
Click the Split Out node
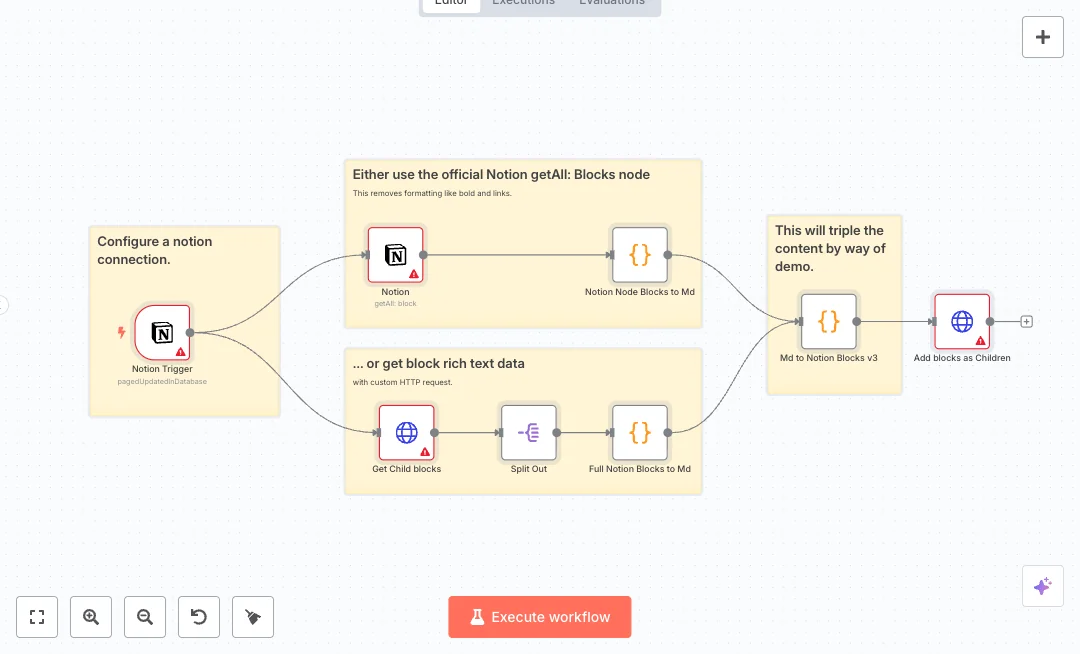(528, 432)
